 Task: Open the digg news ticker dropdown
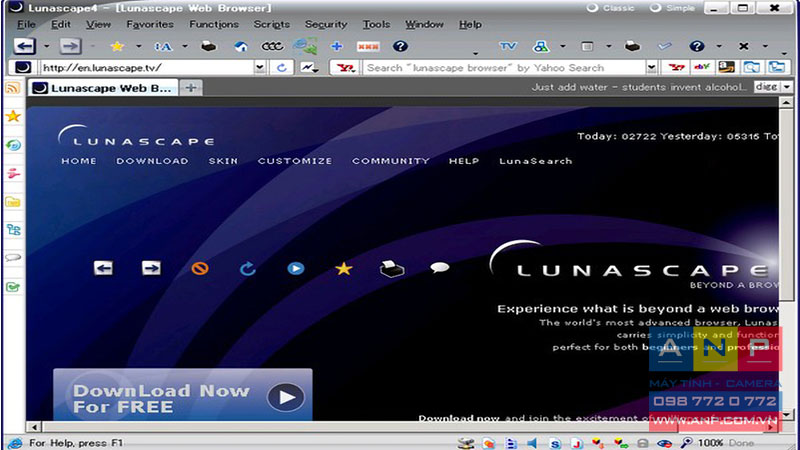787,87
